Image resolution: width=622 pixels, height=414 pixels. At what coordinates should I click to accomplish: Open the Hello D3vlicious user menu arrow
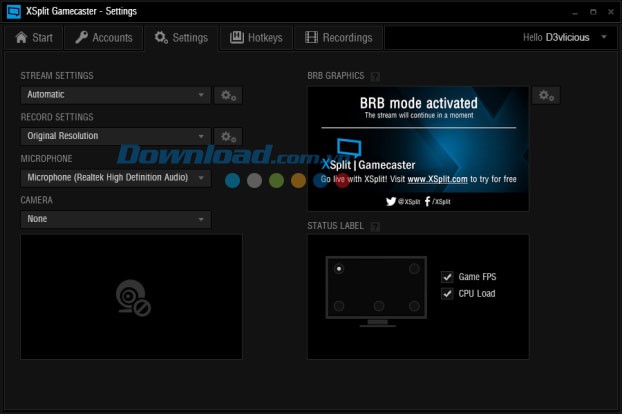[x=604, y=37]
